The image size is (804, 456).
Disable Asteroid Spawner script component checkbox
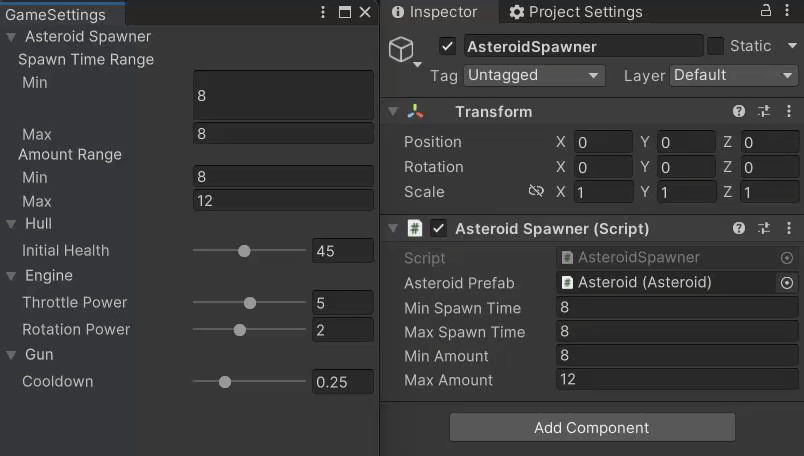pyautogui.click(x=438, y=228)
